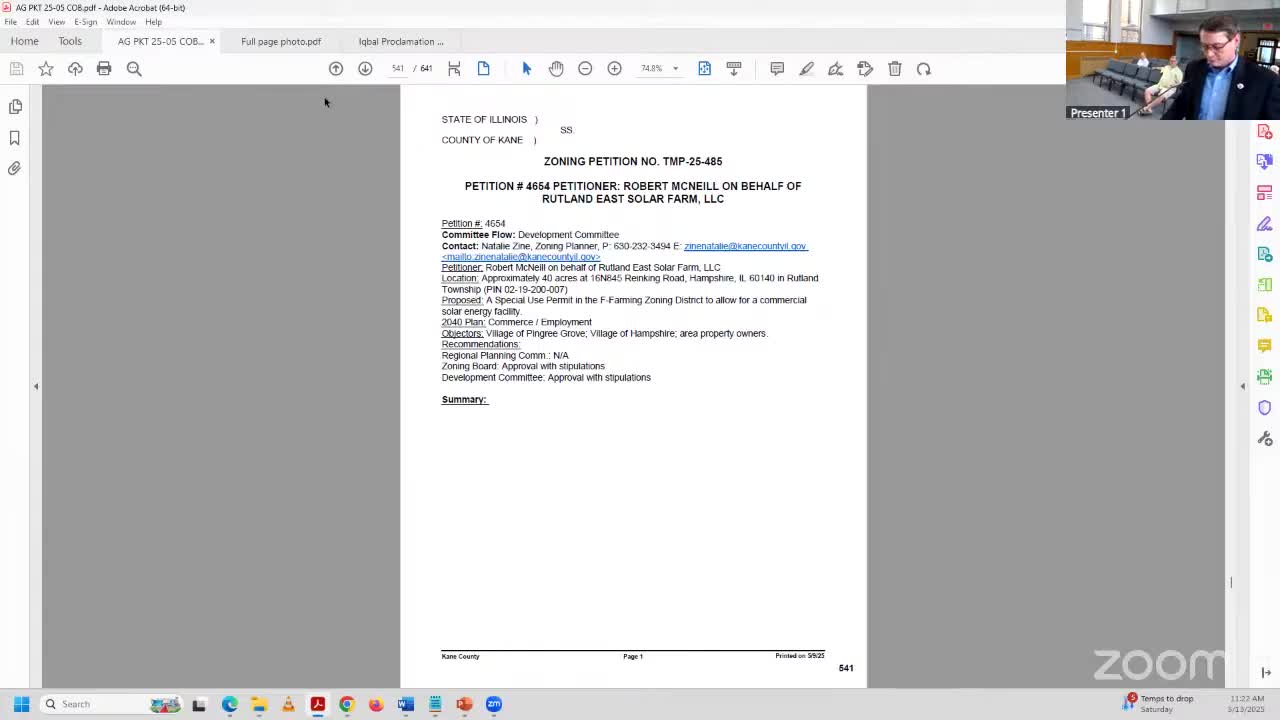This screenshot has width=1280, height=720.
Task: Print the document with the printer icon
Action: pyautogui.click(x=104, y=68)
